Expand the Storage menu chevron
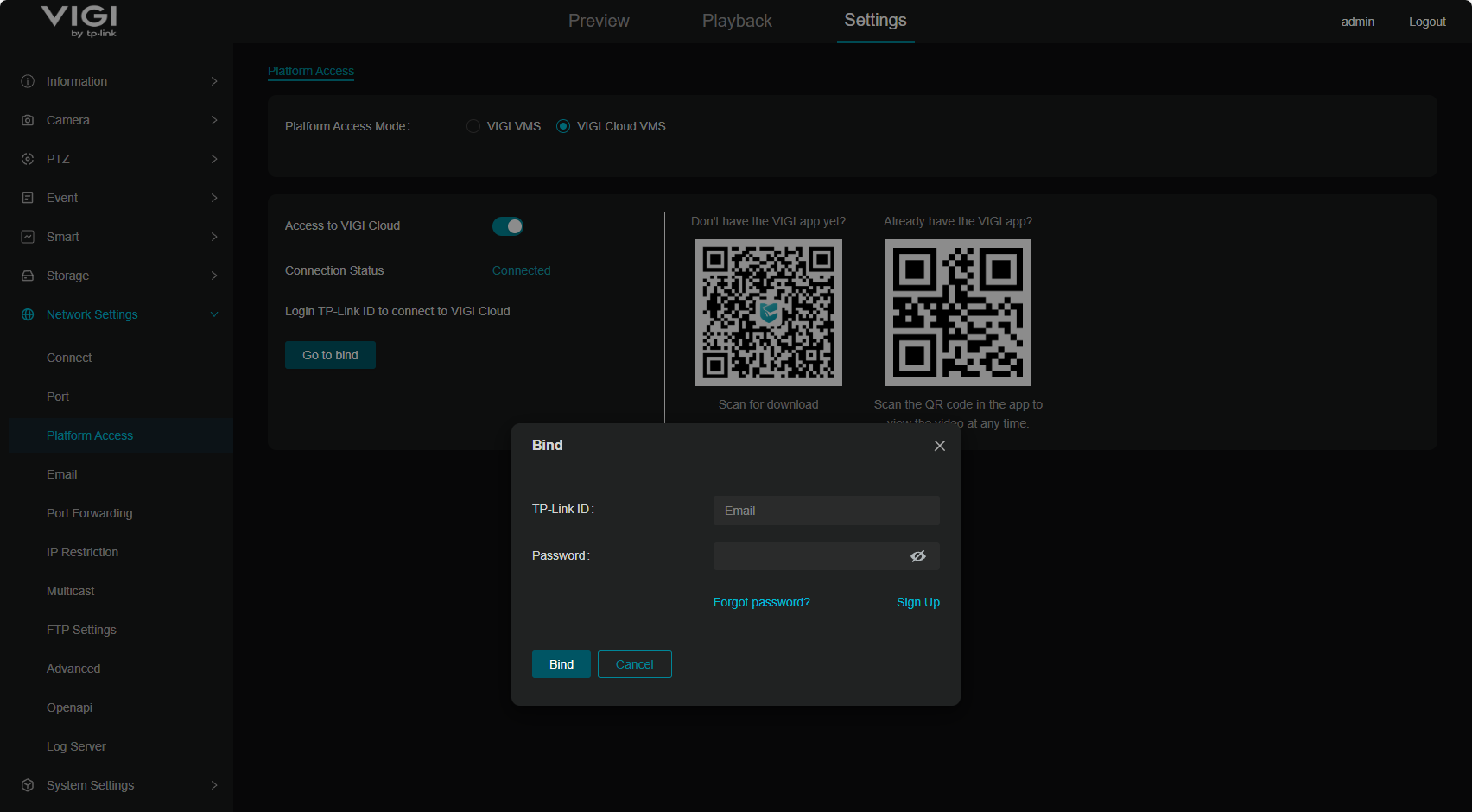Screen dimensions: 1472x812 (214, 276)
